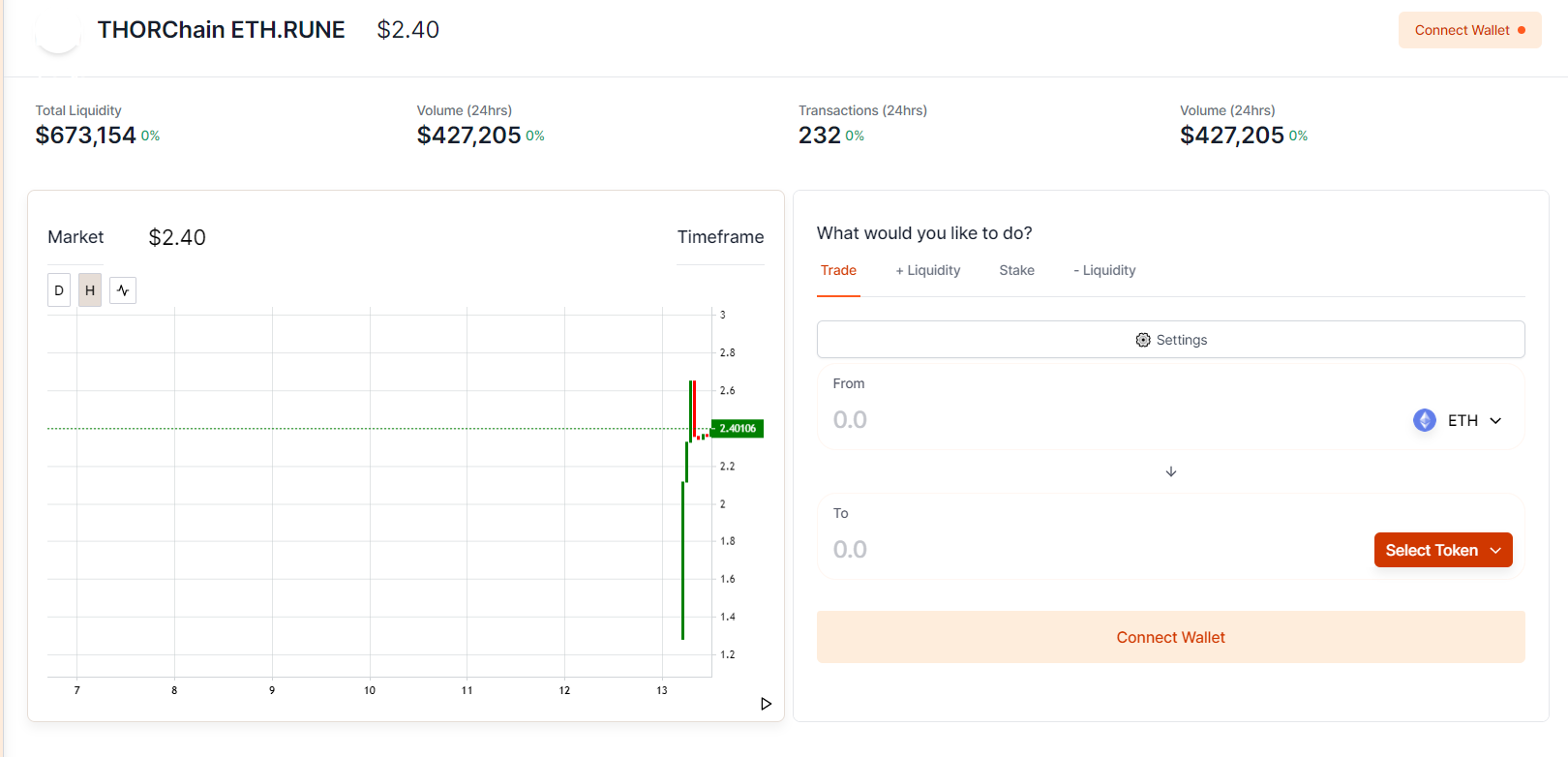Click the Transactions (24hrs) label

(x=862, y=110)
